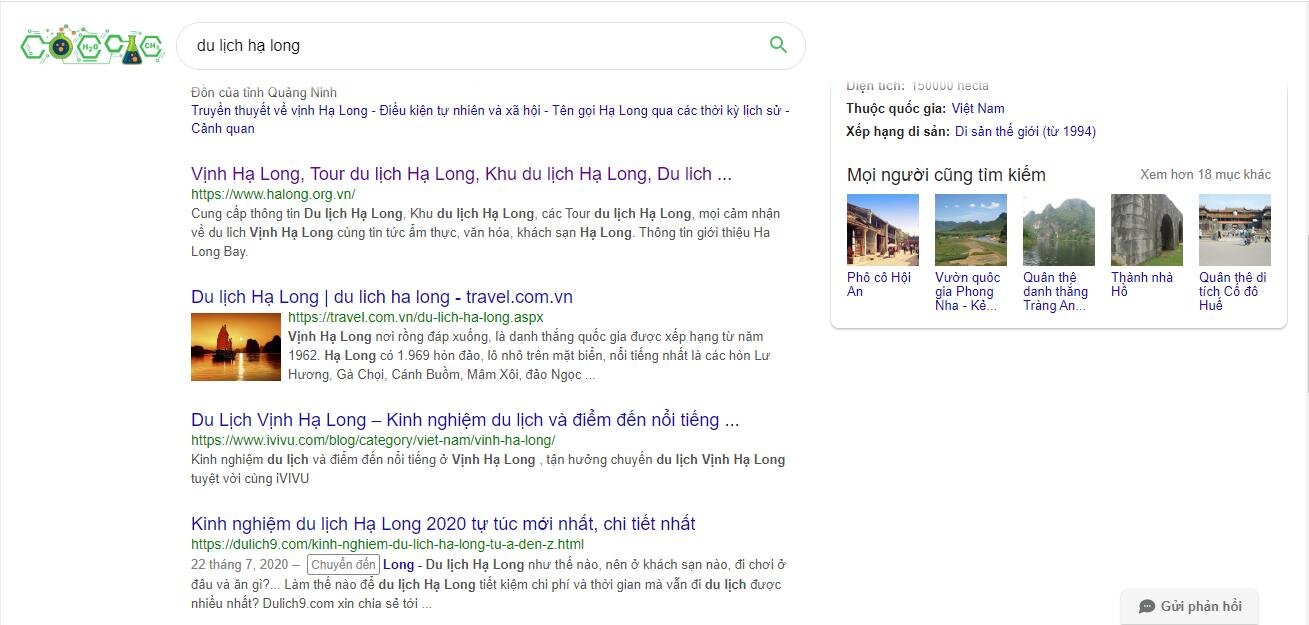Click the ivivu.com/blog URL text
1309x625 pixels.
pos(373,440)
